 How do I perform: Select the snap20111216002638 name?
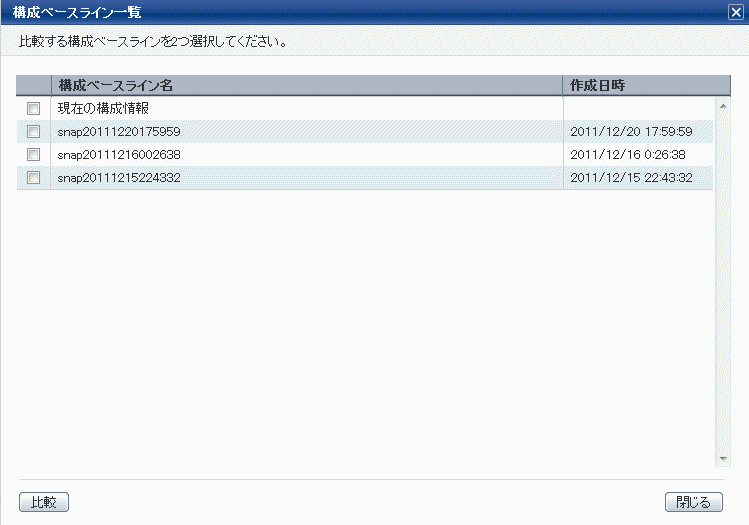tap(119, 155)
